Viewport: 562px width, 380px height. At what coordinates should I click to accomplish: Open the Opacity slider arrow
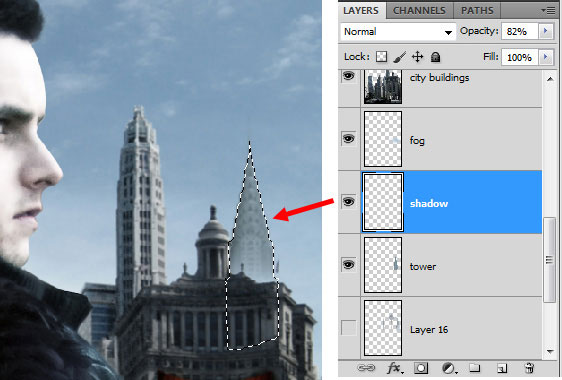coord(546,31)
